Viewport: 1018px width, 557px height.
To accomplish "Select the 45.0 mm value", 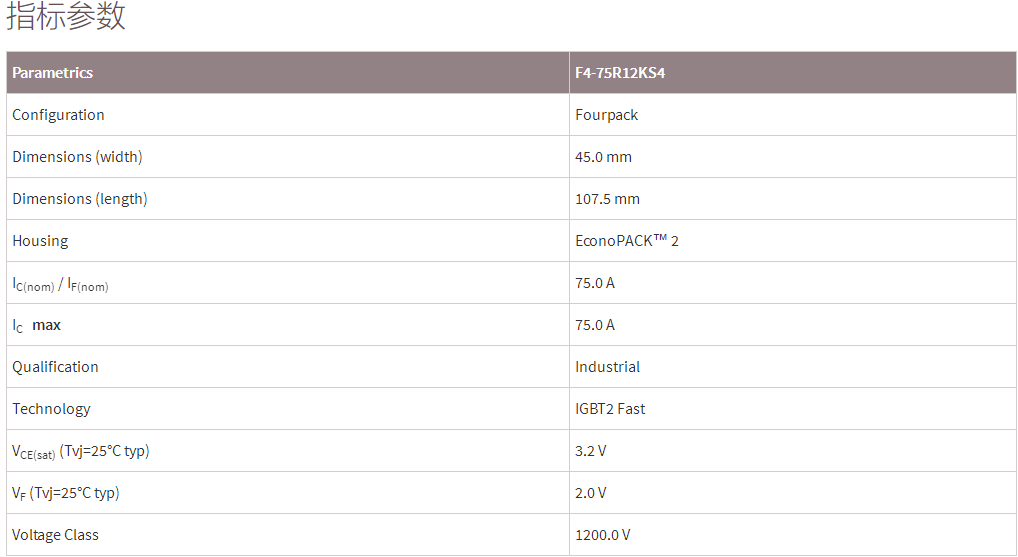I will tap(603, 157).
